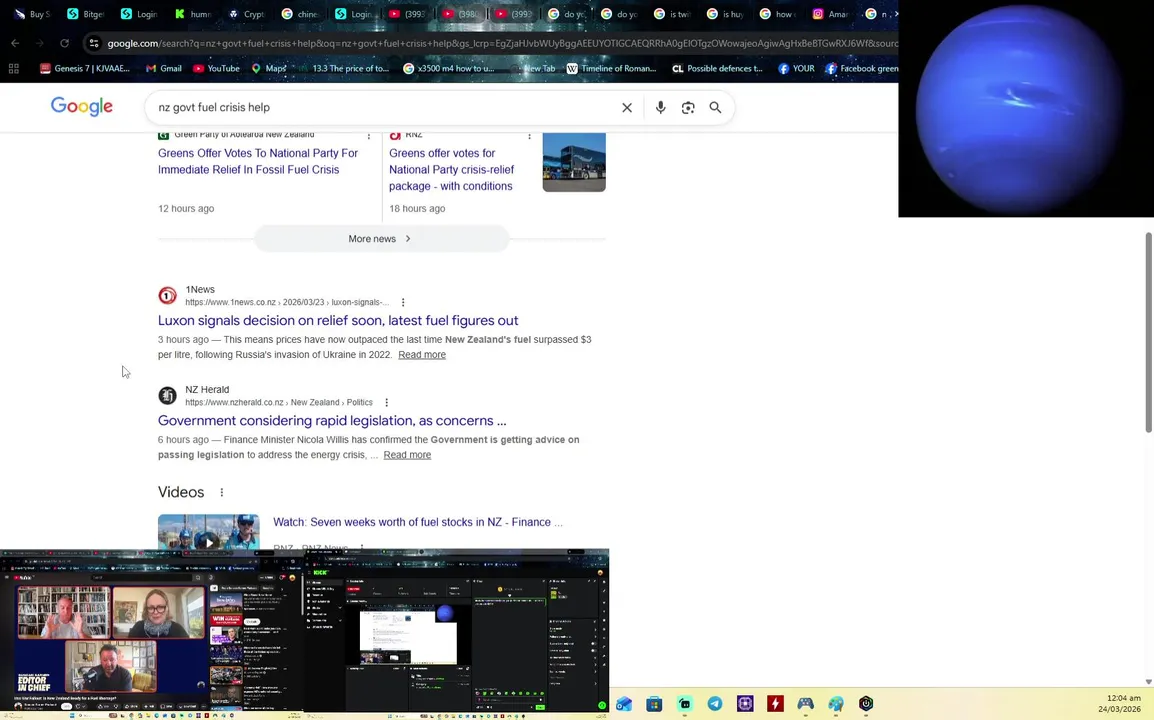The image size is (1154, 720).
Task: Open the Paint palette taskbar app
Action: pos(835,704)
